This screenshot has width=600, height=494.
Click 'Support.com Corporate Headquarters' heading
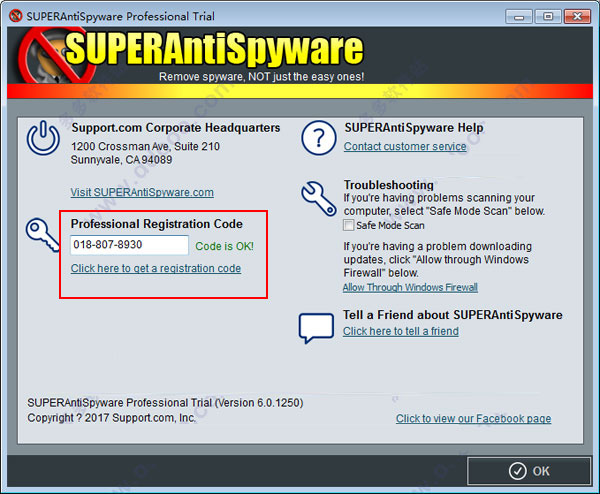coord(176,128)
